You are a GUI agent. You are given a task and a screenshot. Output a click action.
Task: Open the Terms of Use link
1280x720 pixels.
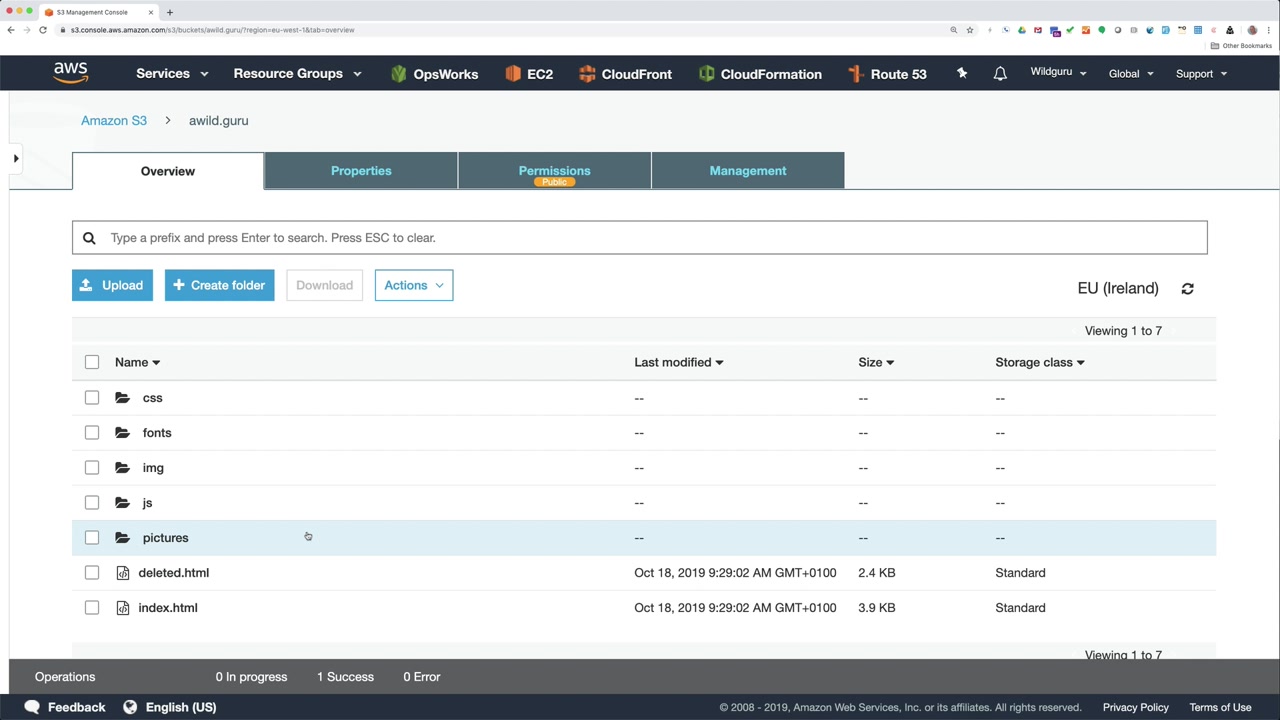coord(1220,707)
